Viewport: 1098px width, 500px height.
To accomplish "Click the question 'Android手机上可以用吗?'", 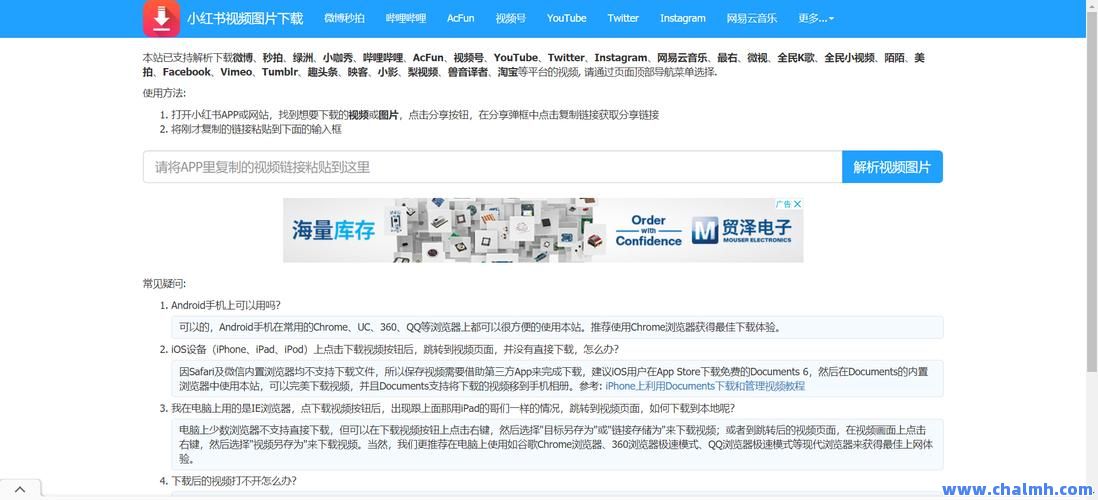I will tap(225, 305).
